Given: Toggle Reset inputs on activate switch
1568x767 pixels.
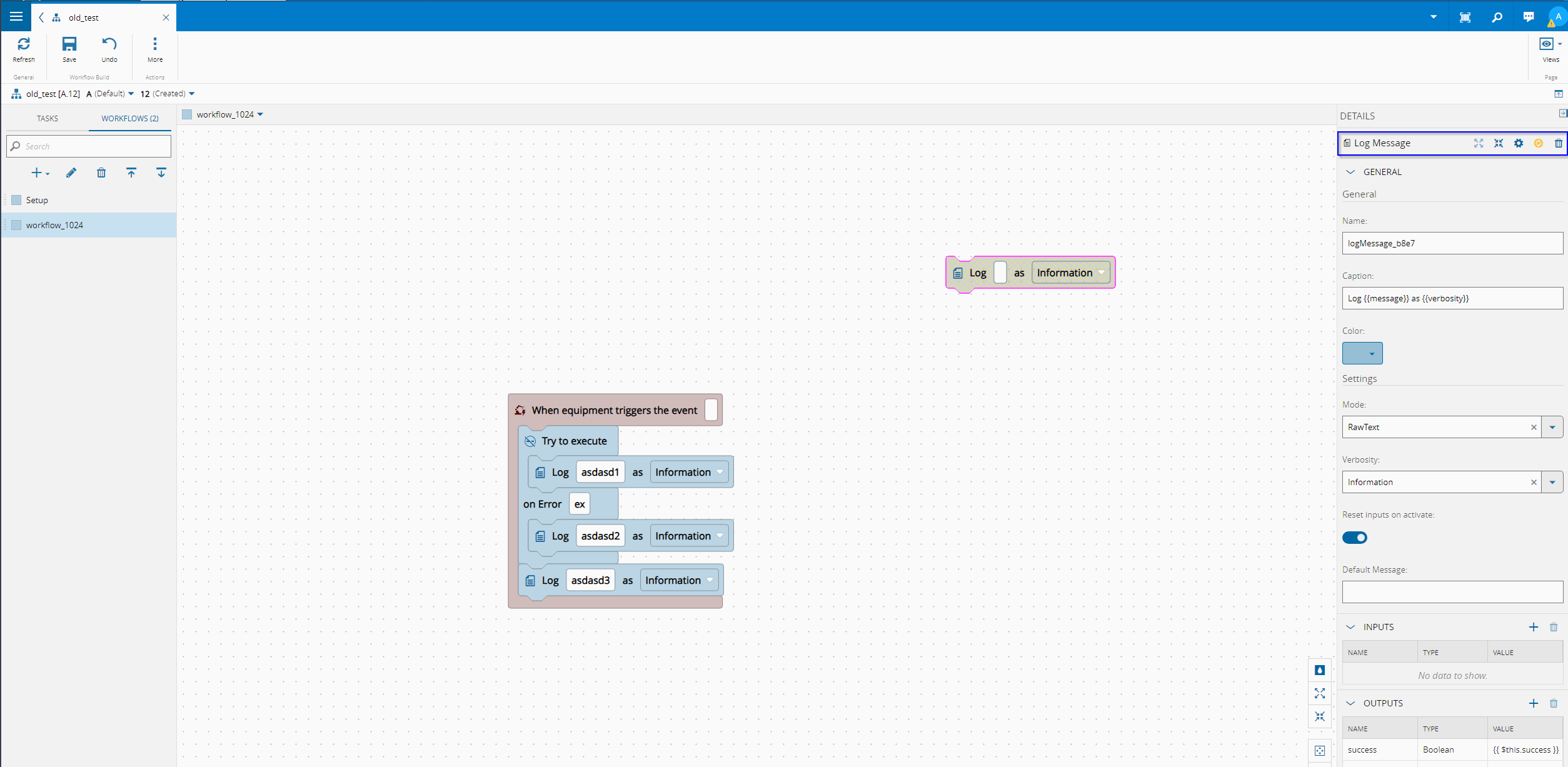Looking at the screenshot, I should coord(1355,538).
